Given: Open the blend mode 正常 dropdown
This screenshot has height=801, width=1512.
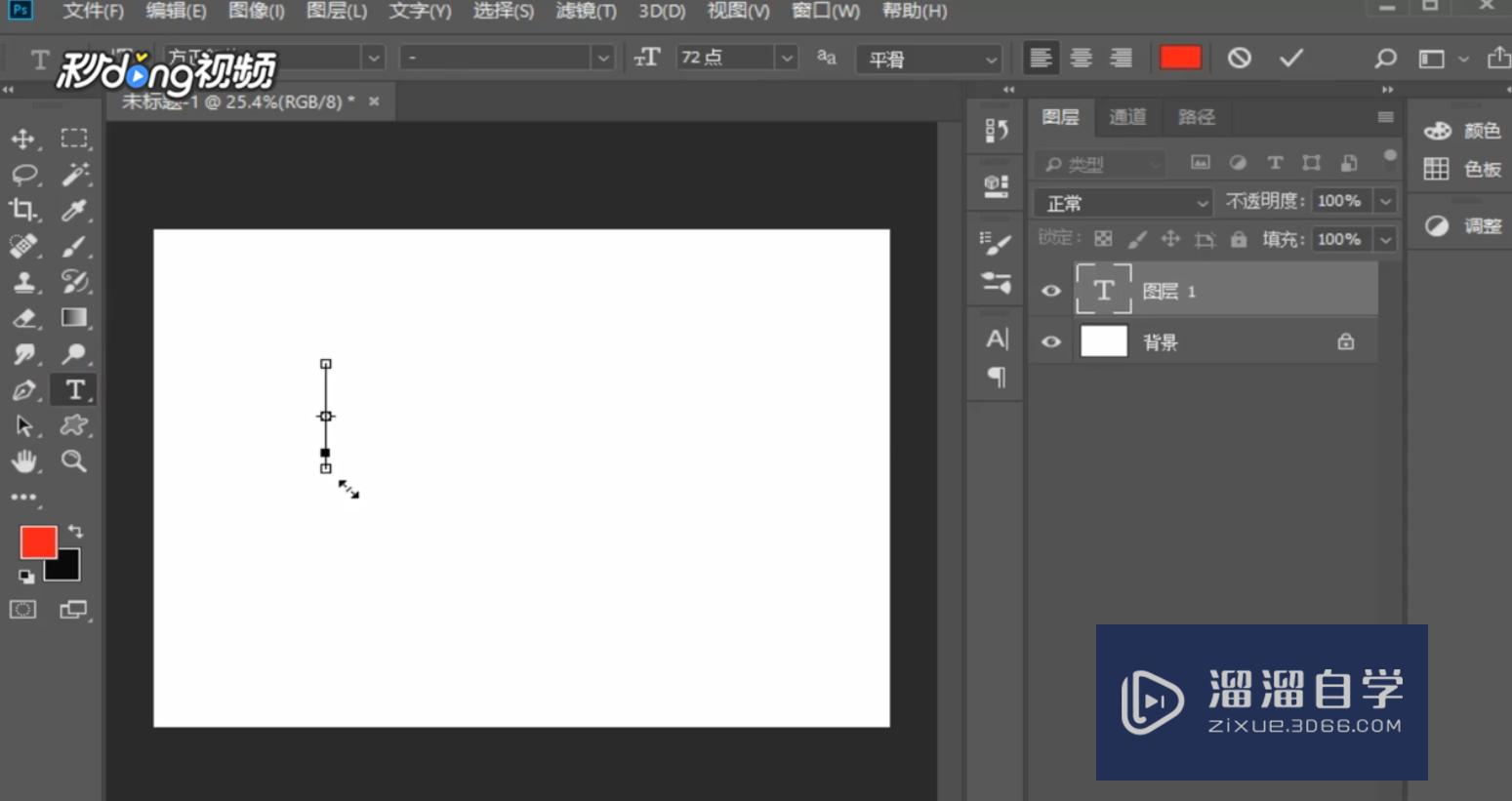Looking at the screenshot, I should 1124,203.
